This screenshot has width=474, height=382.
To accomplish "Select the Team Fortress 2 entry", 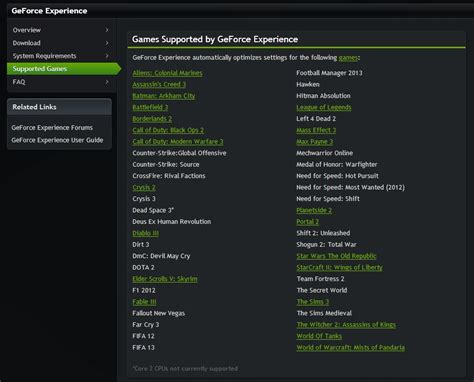I will [320, 279].
